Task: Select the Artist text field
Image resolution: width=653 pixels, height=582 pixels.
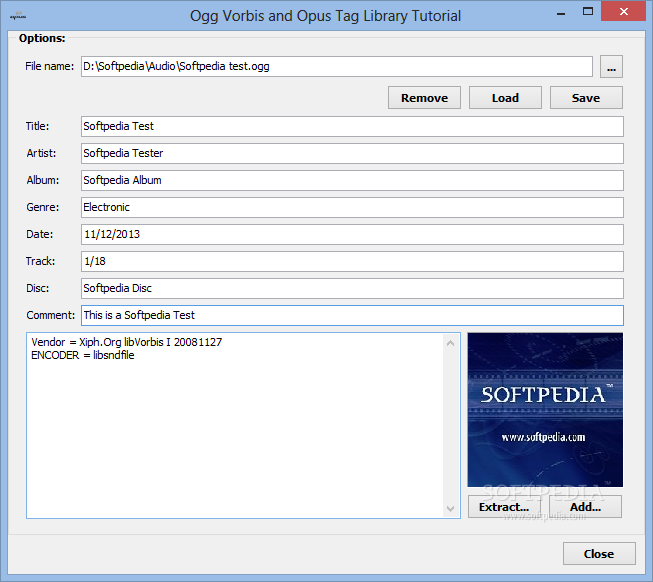Action: click(x=352, y=154)
